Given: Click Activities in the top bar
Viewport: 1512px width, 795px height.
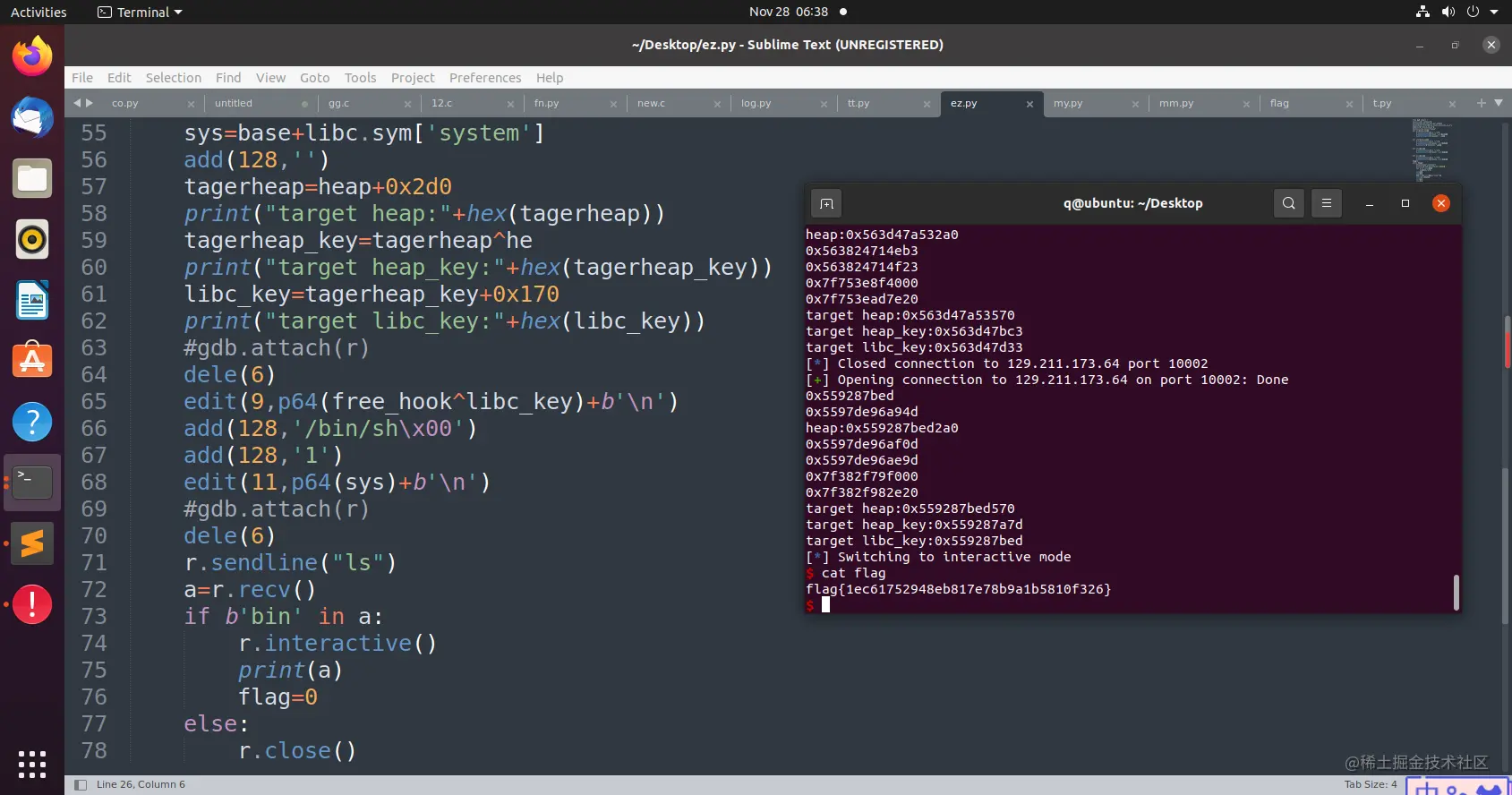Looking at the screenshot, I should (38, 12).
